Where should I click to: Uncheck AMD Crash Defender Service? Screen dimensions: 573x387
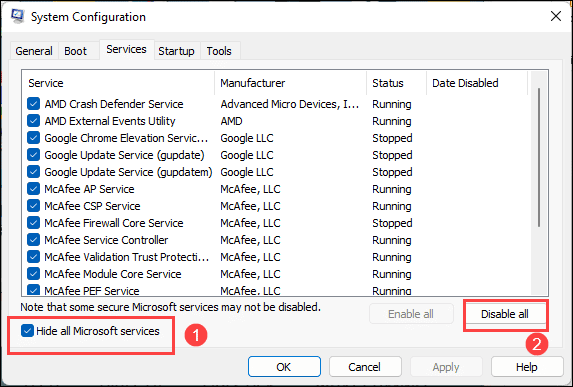click(x=33, y=104)
